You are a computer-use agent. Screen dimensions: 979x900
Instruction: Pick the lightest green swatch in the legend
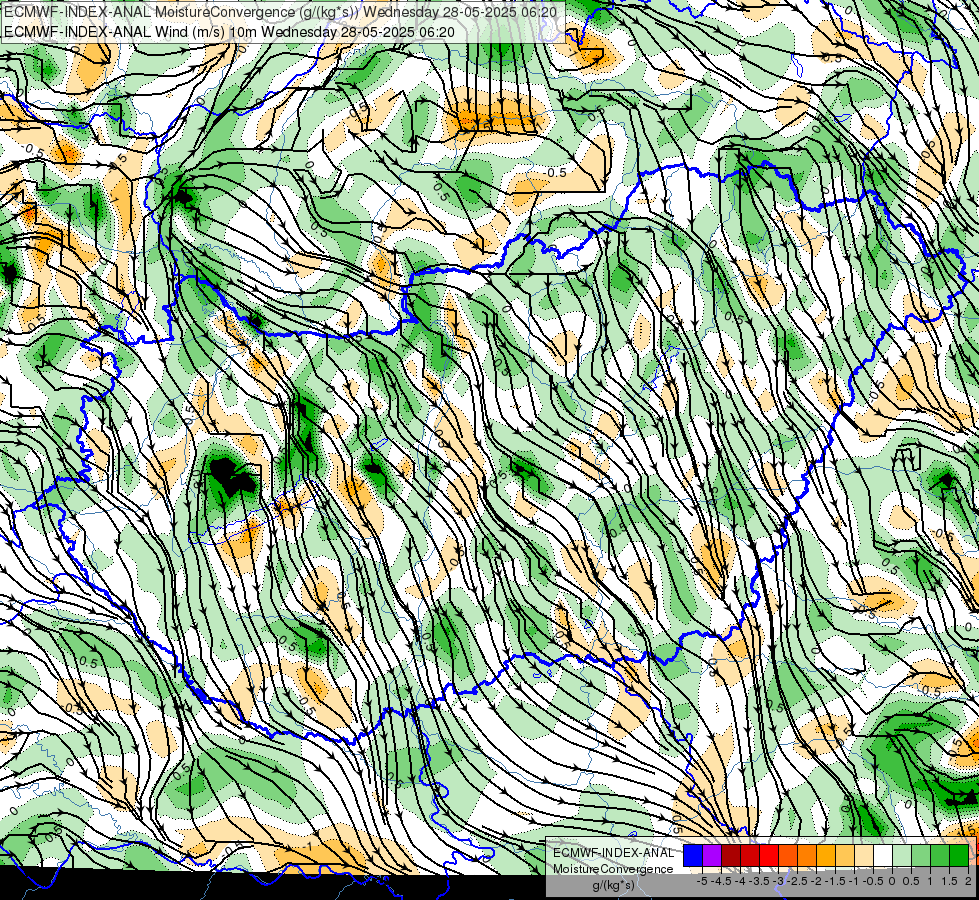[902, 856]
